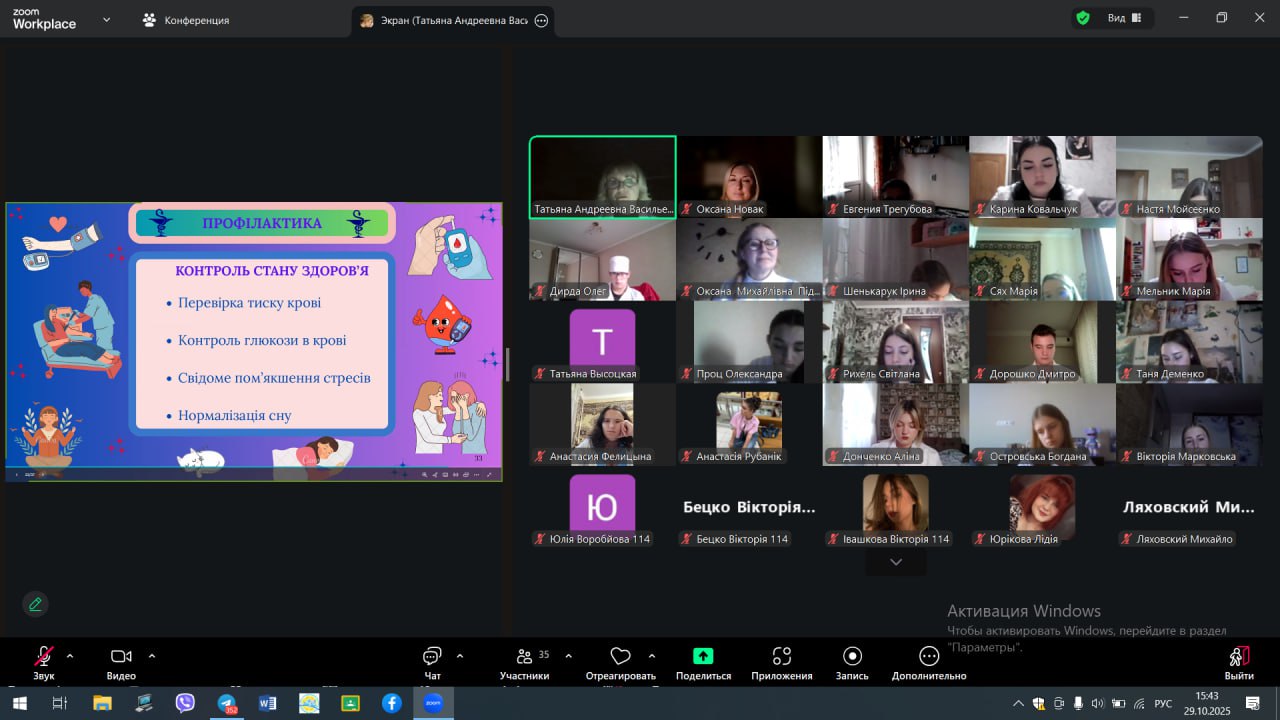Open the Приложения apps panel
1280x720 pixels.
(x=781, y=663)
